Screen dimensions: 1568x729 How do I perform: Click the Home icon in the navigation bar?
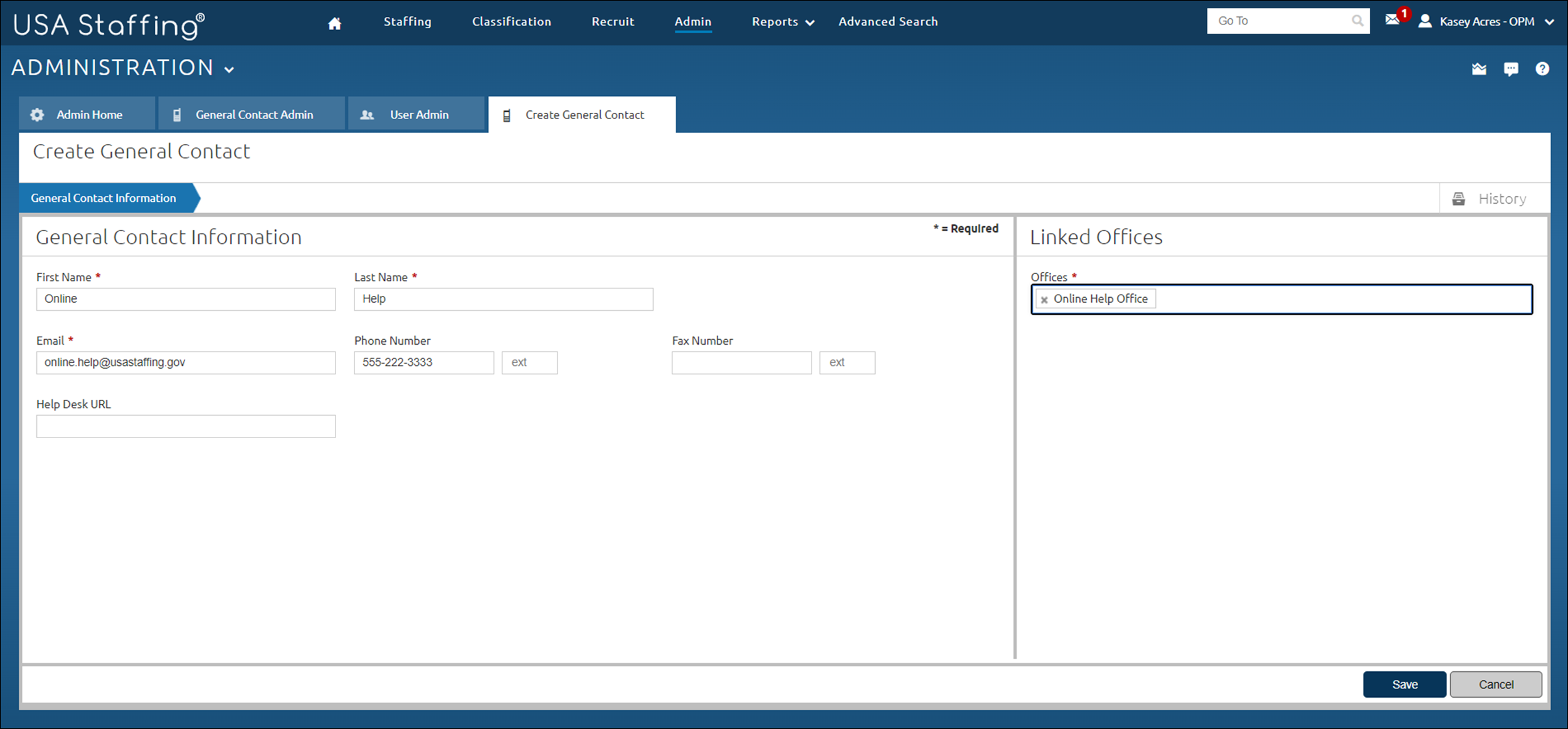point(334,23)
